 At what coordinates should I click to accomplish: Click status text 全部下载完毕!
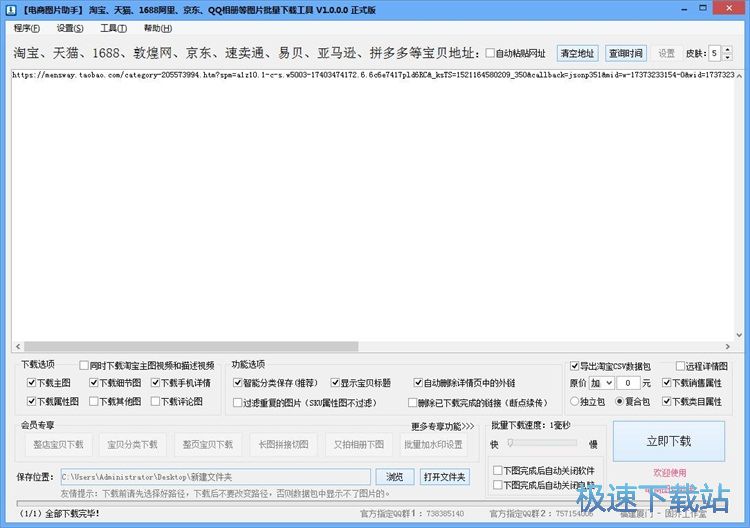72,514
